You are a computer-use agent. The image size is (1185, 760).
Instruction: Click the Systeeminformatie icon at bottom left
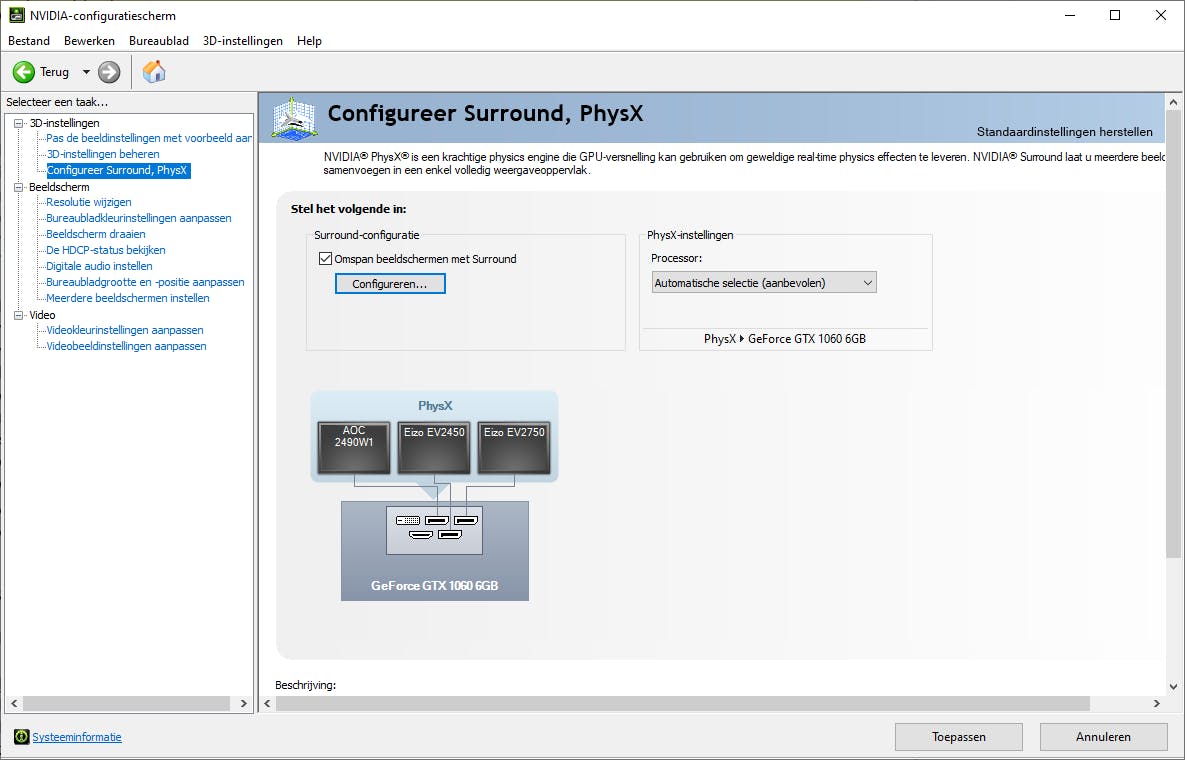point(21,737)
